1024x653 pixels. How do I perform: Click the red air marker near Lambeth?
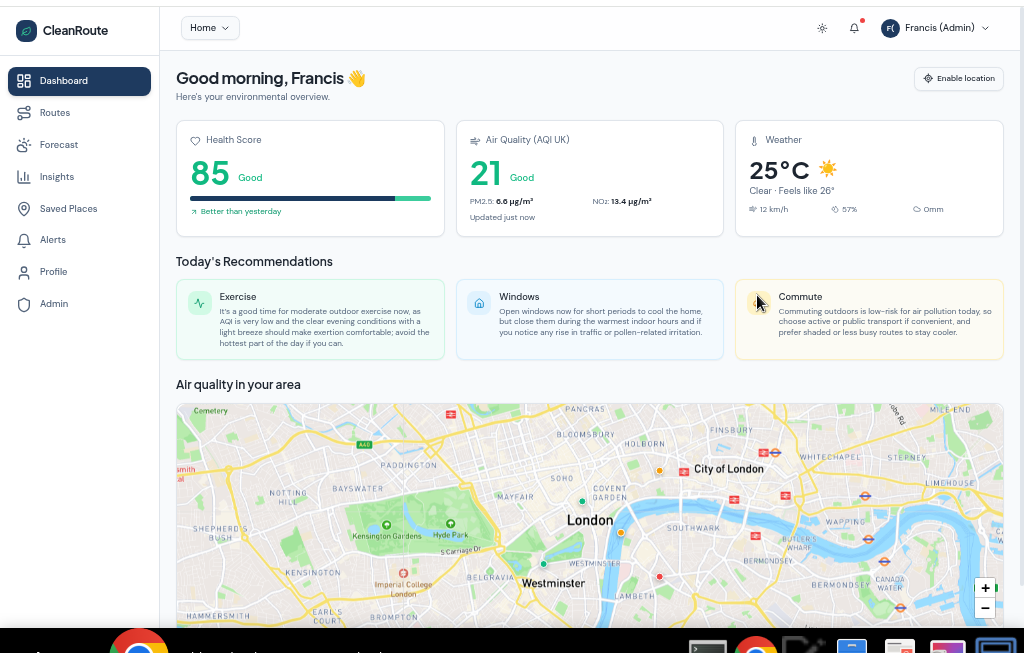(x=660, y=577)
